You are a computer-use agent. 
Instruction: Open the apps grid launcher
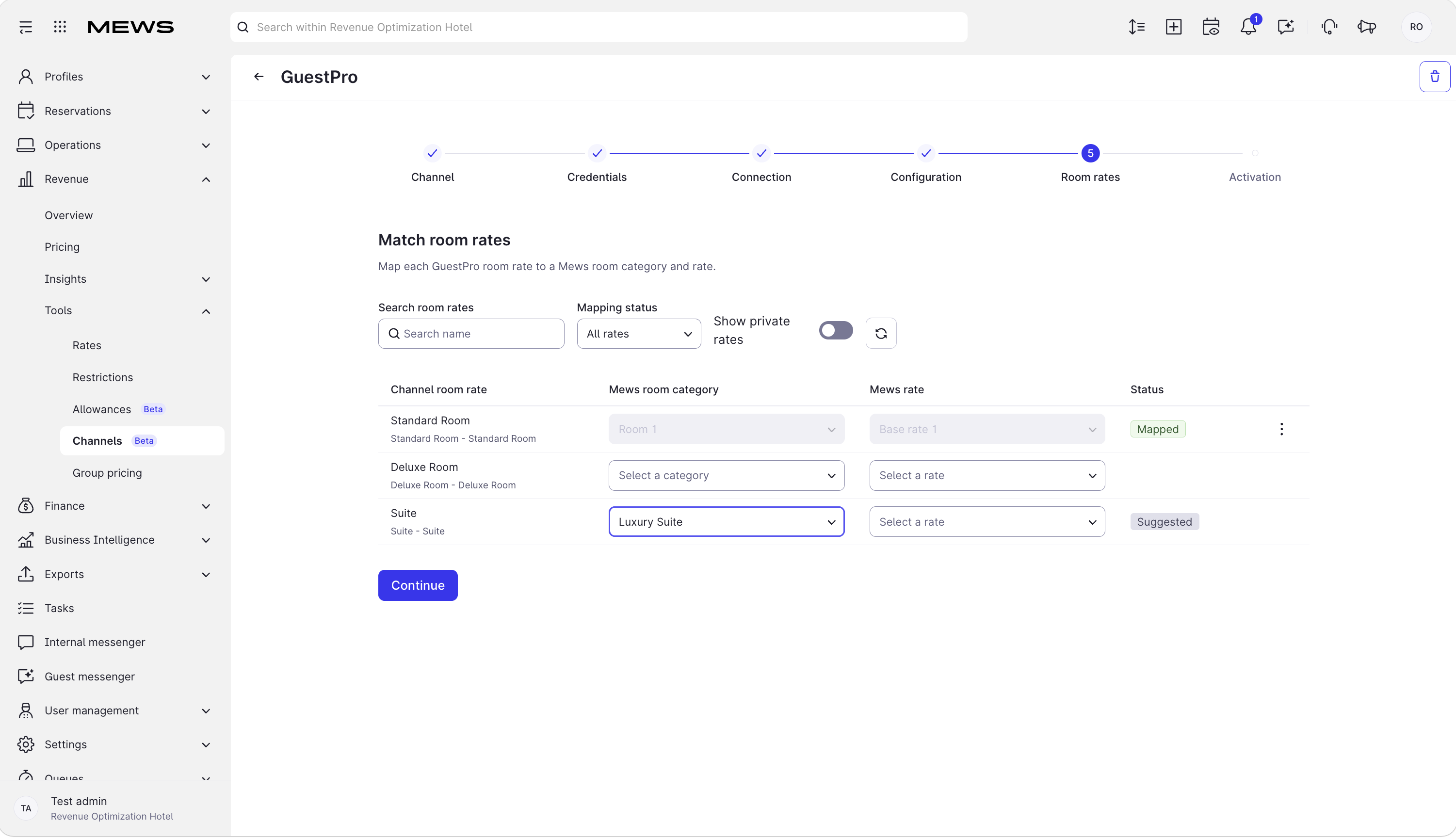point(60,27)
